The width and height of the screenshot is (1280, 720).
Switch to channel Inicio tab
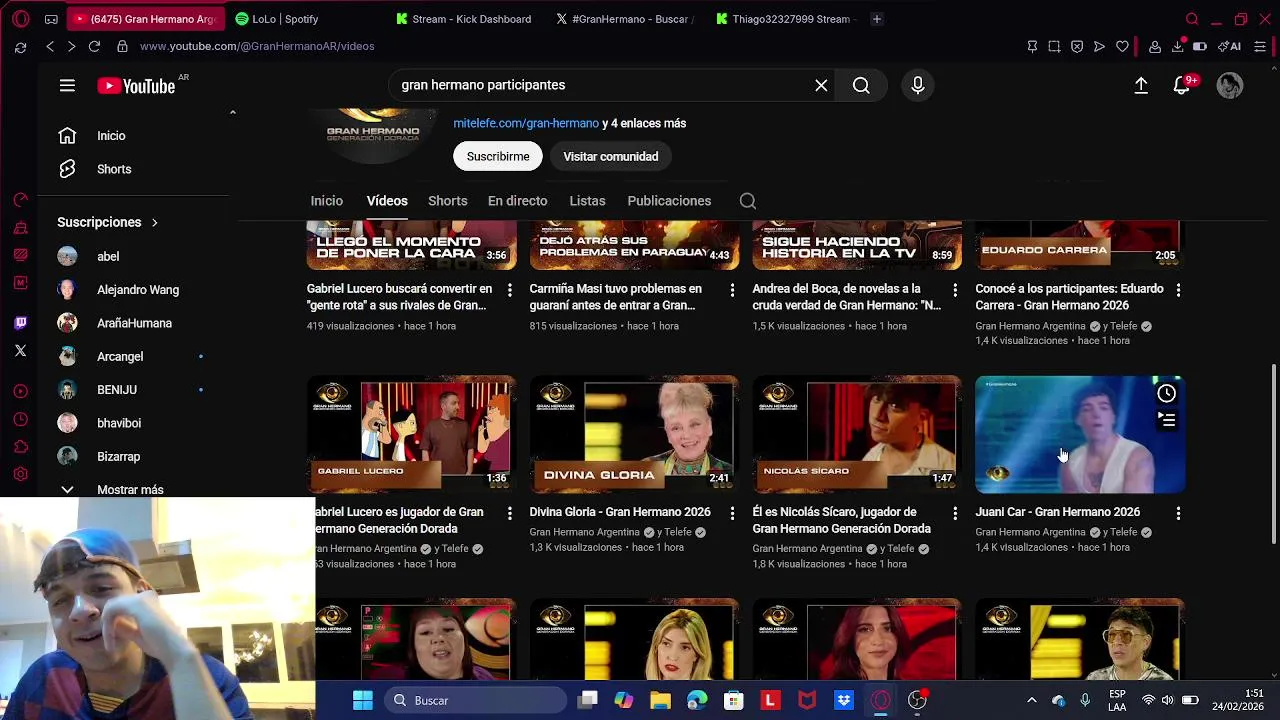[x=326, y=201]
